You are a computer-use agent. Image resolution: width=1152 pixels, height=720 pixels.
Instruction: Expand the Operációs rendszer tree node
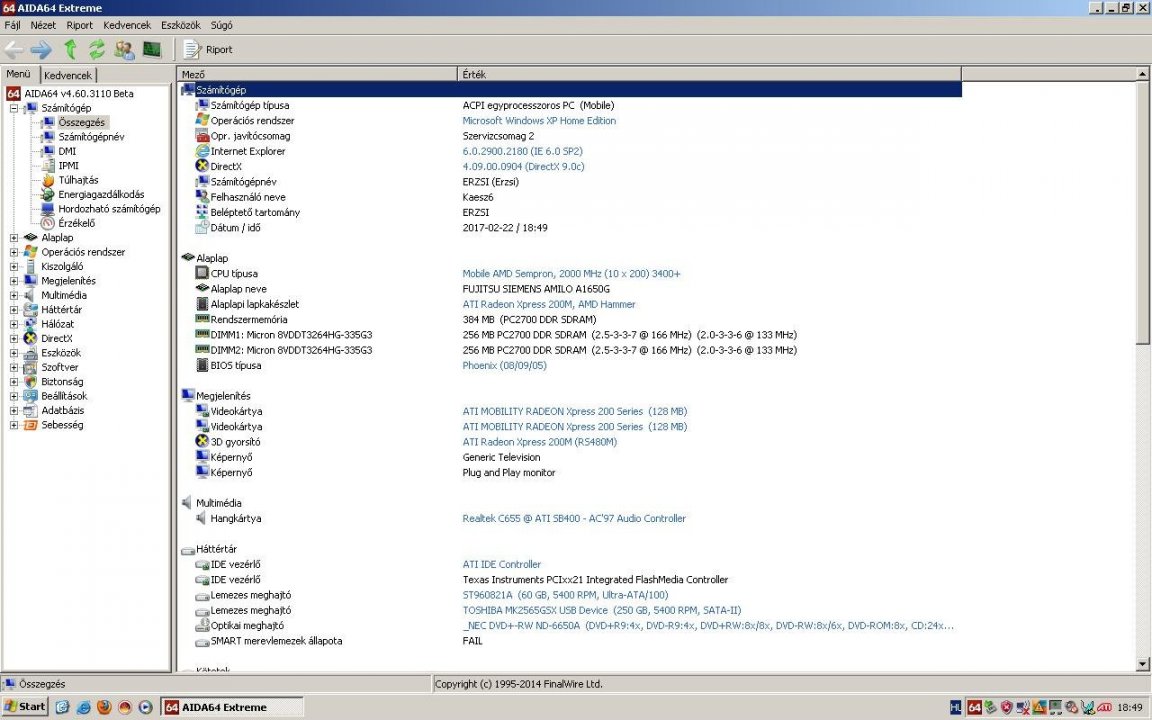coord(14,252)
